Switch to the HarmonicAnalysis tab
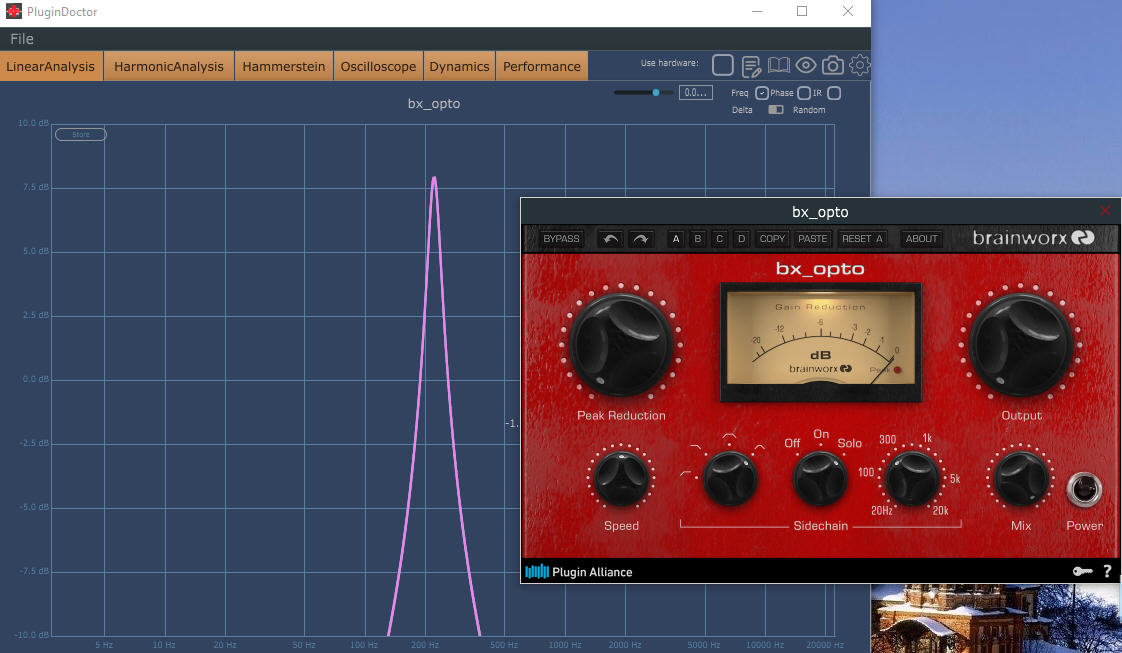1122x653 pixels. pyautogui.click(x=169, y=67)
